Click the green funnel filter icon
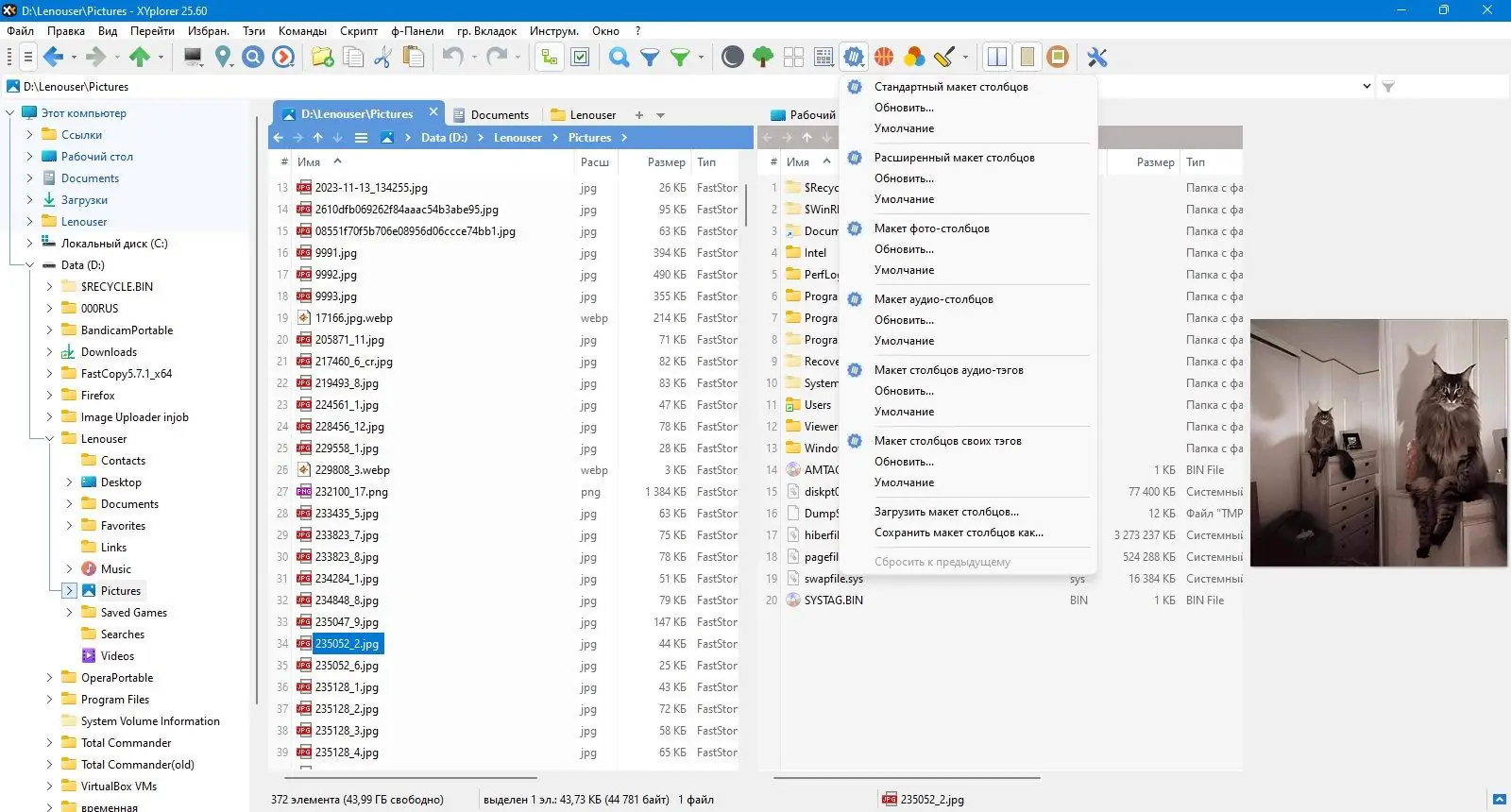This screenshot has height=812, width=1511. (680, 58)
